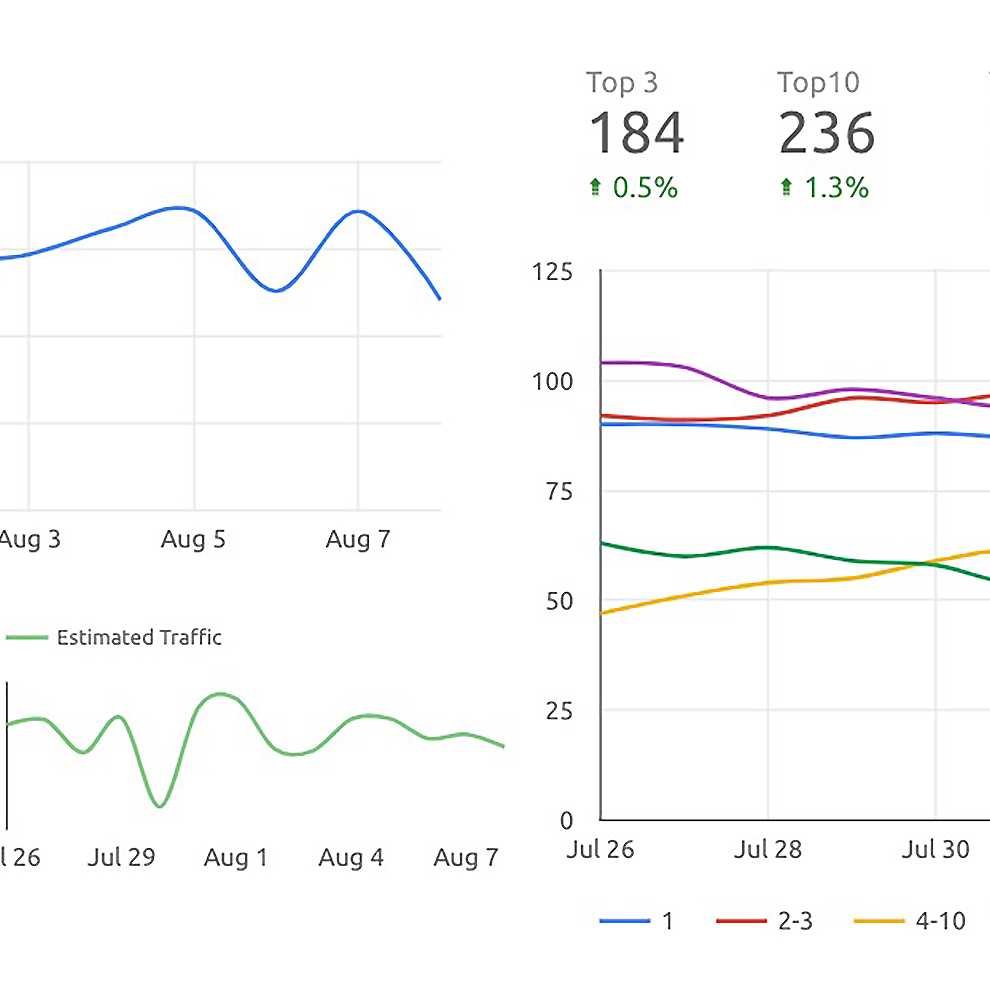Toggle the blue "1" legend series
990x990 pixels.
[668, 921]
